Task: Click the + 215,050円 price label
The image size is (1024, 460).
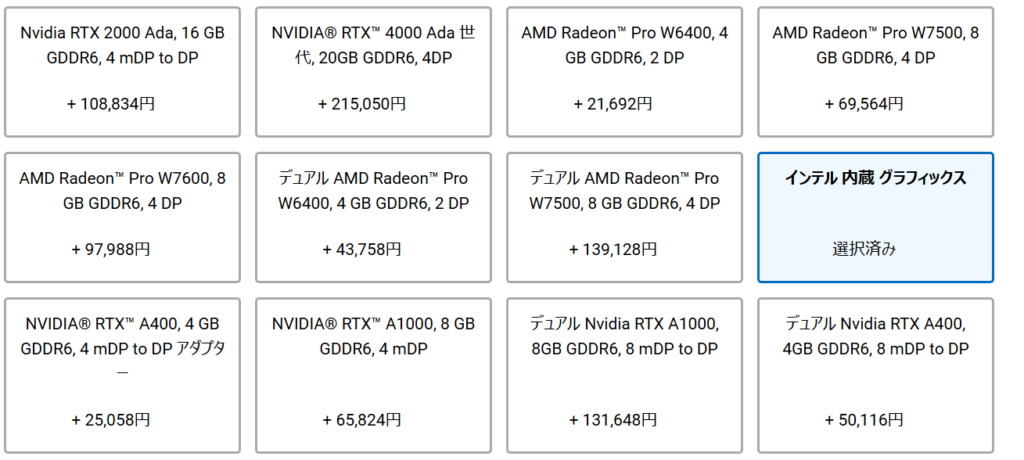Action: coord(362,103)
